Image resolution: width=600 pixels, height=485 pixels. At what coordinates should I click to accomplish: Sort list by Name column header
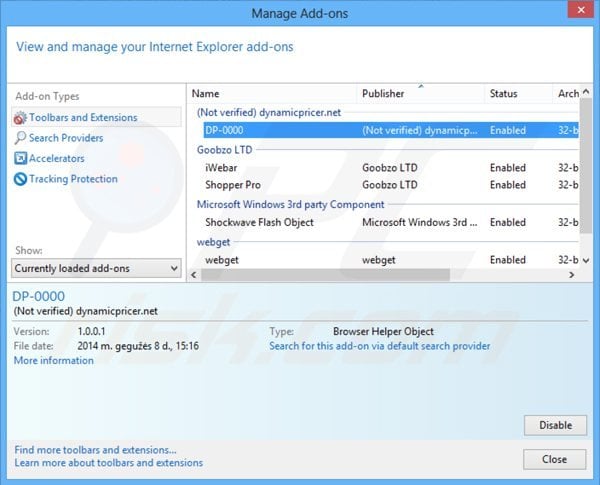pos(272,93)
